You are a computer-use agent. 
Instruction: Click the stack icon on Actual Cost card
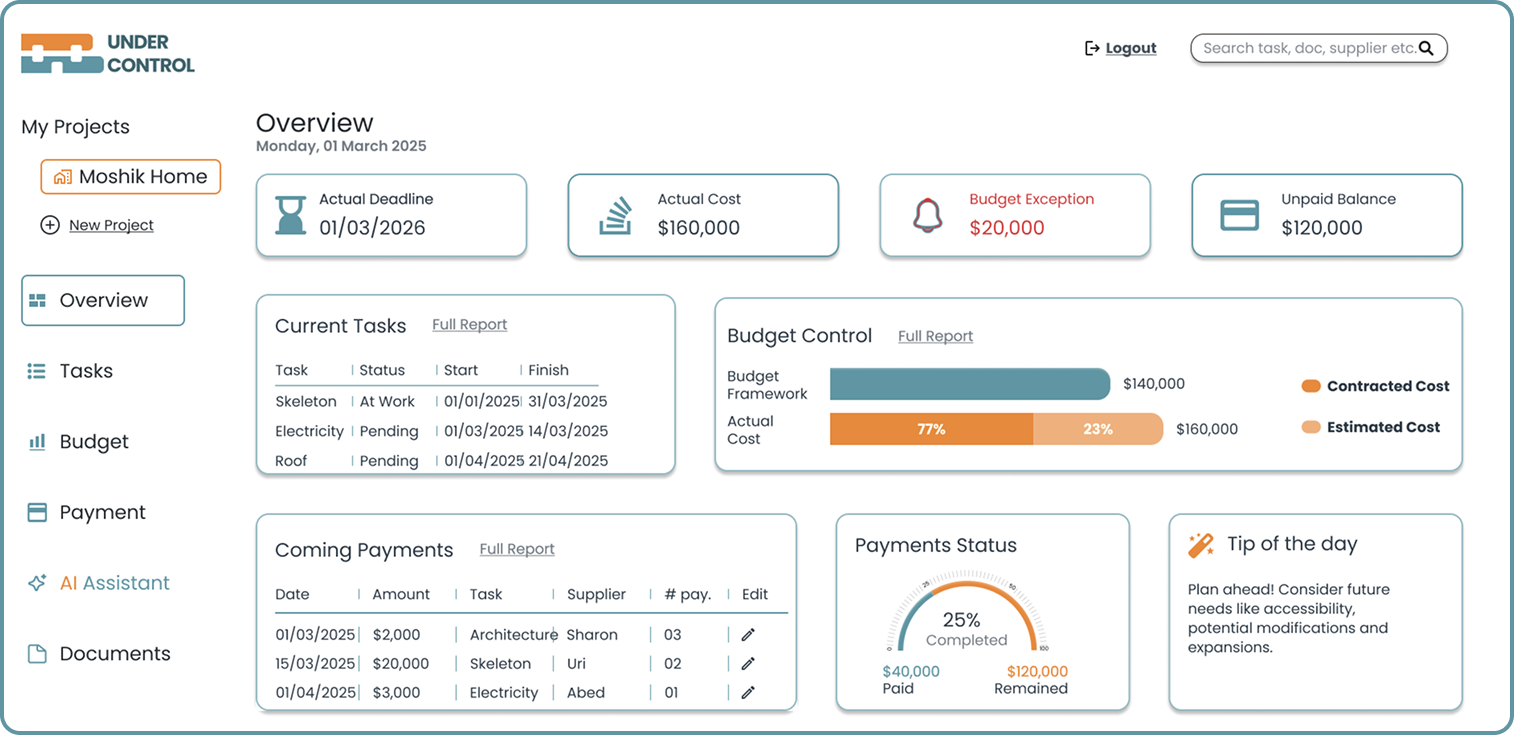coord(616,215)
